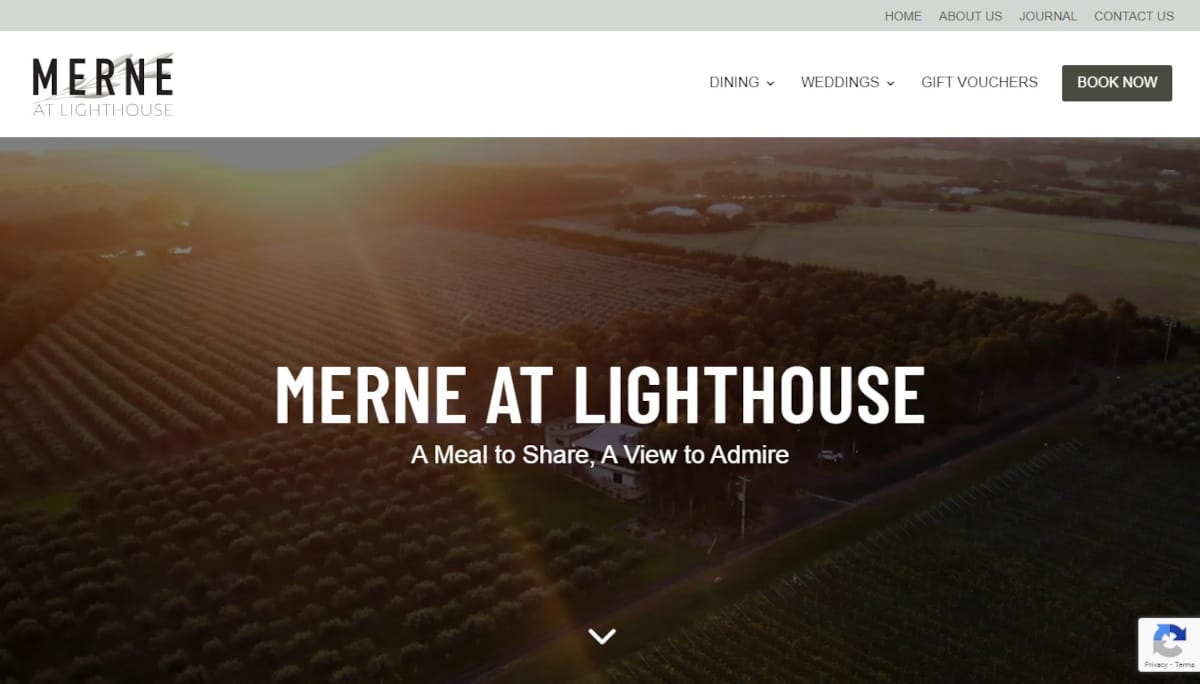This screenshot has height=684, width=1200.
Task: Click the MERNE AT LIGHTHOUSE hero heading
Action: tap(600, 395)
